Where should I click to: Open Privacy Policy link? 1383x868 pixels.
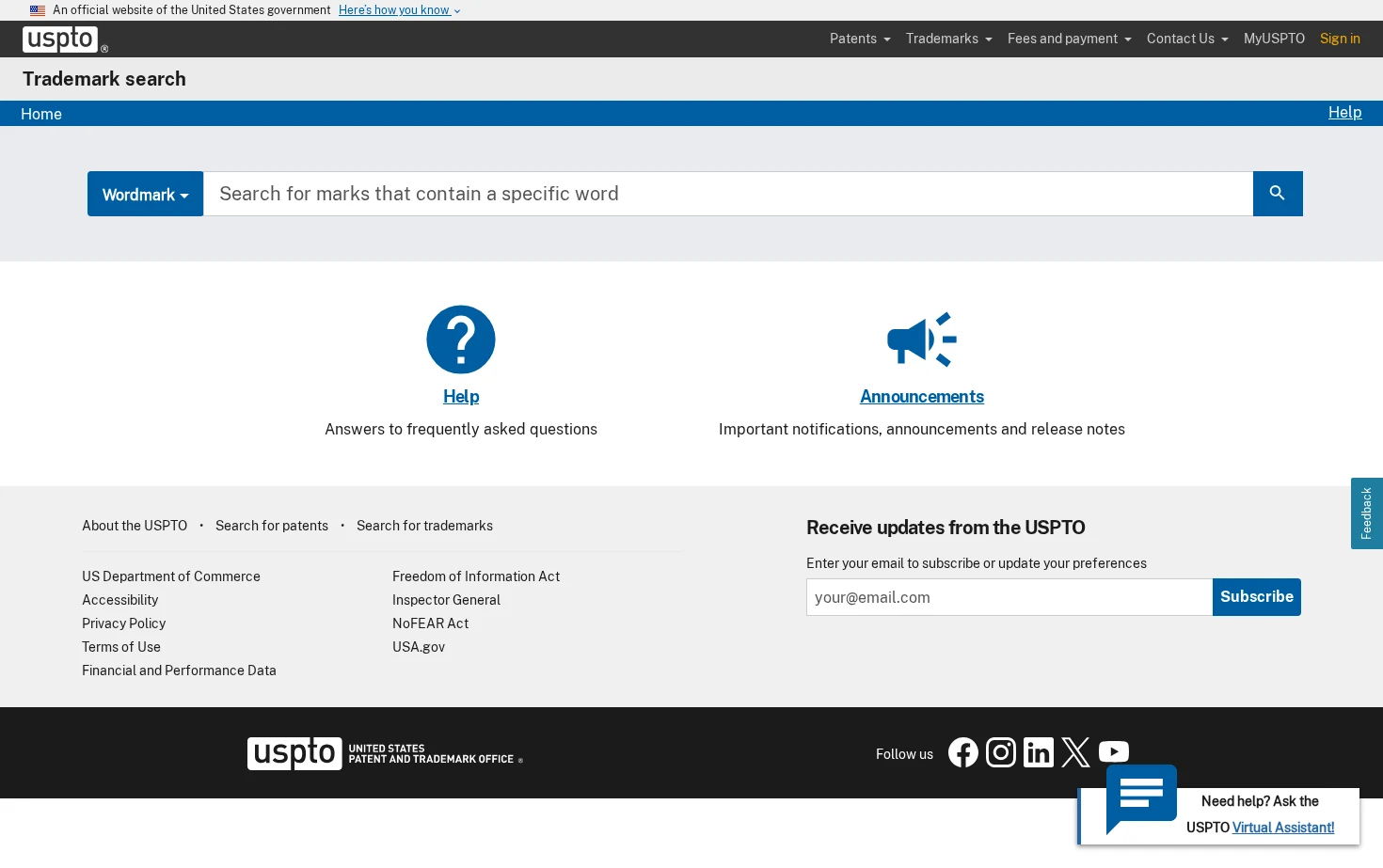tap(124, 623)
